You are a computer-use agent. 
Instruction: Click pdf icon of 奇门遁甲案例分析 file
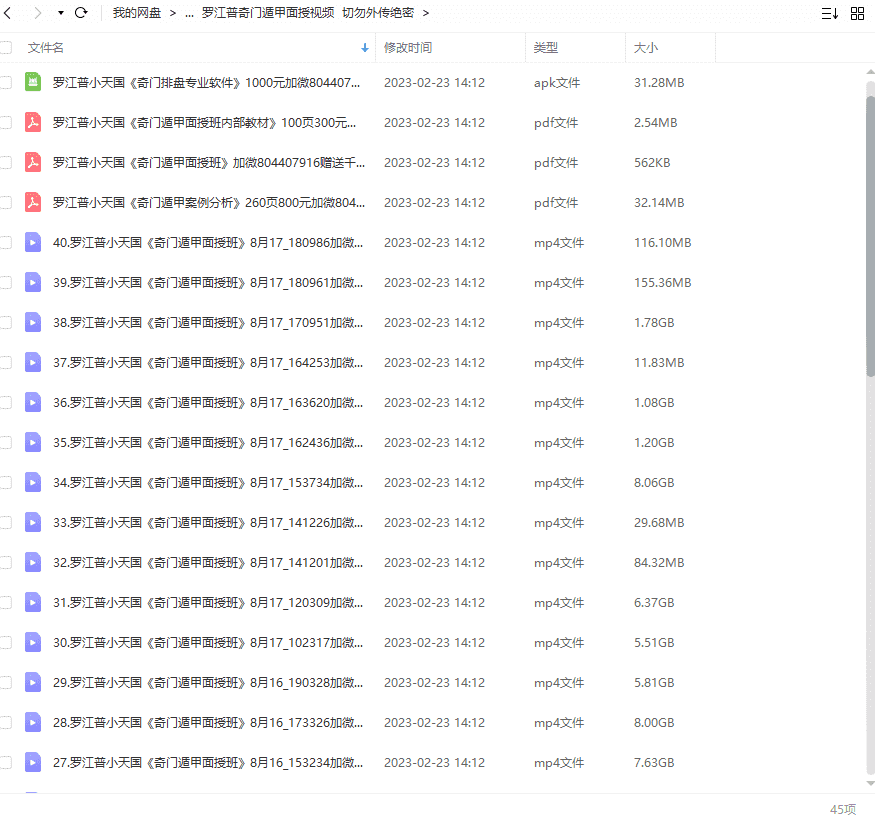(33, 202)
